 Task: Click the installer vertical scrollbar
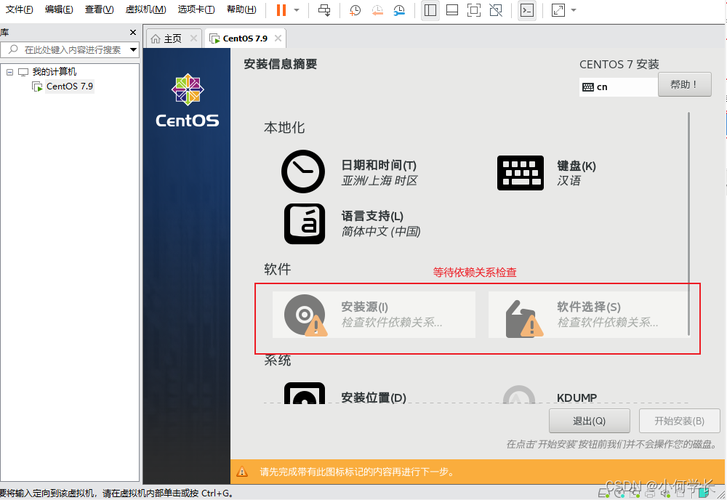pos(689,224)
